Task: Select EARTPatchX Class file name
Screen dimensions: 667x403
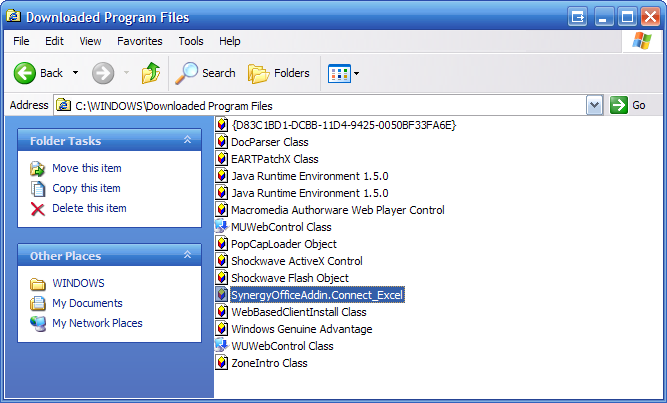Action: click(274, 159)
